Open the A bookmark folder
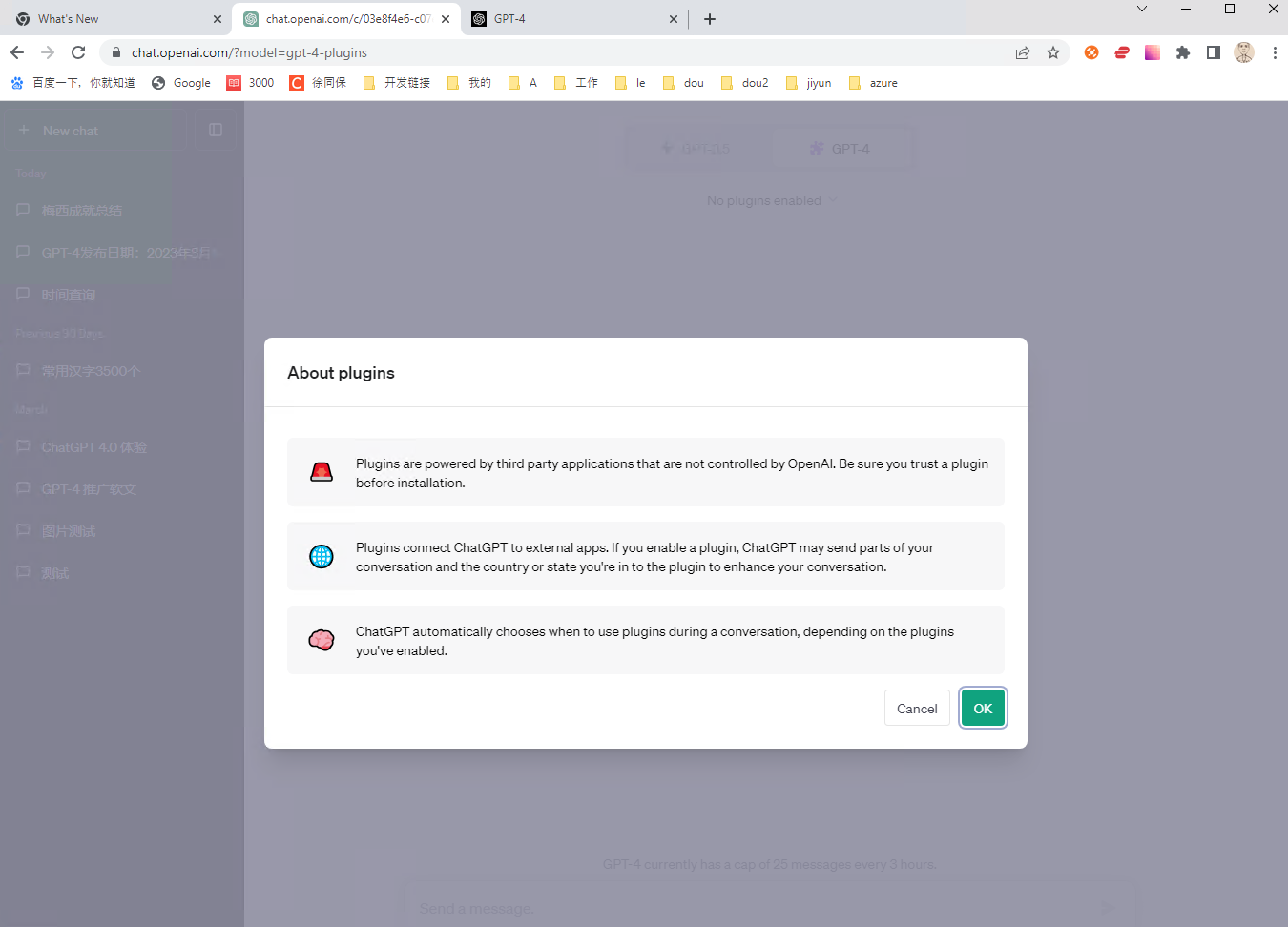The image size is (1288, 927). (x=523, y=83)
